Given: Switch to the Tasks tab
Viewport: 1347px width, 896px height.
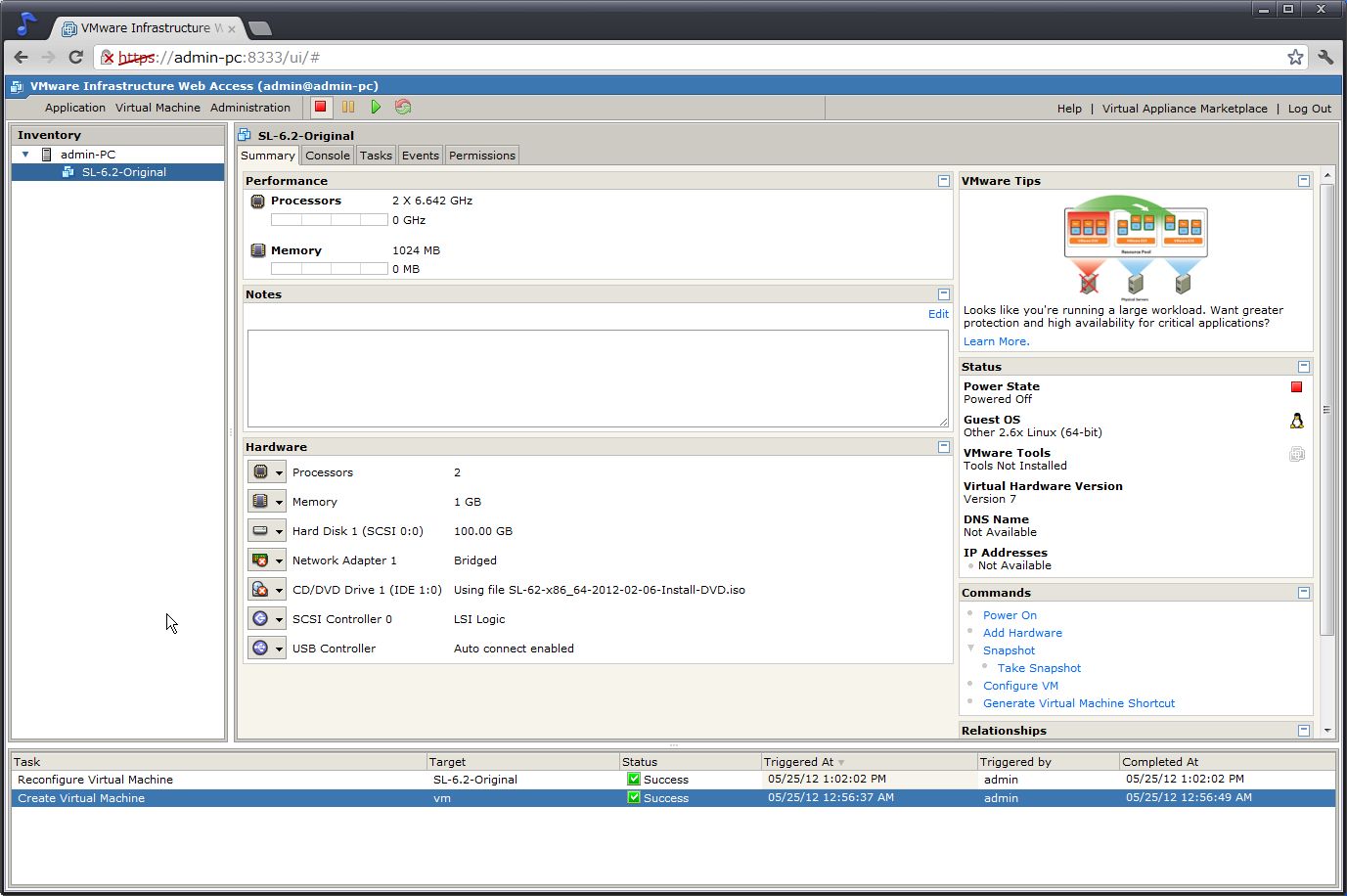Looking at the screenshot, I should [x=376, y=156].
